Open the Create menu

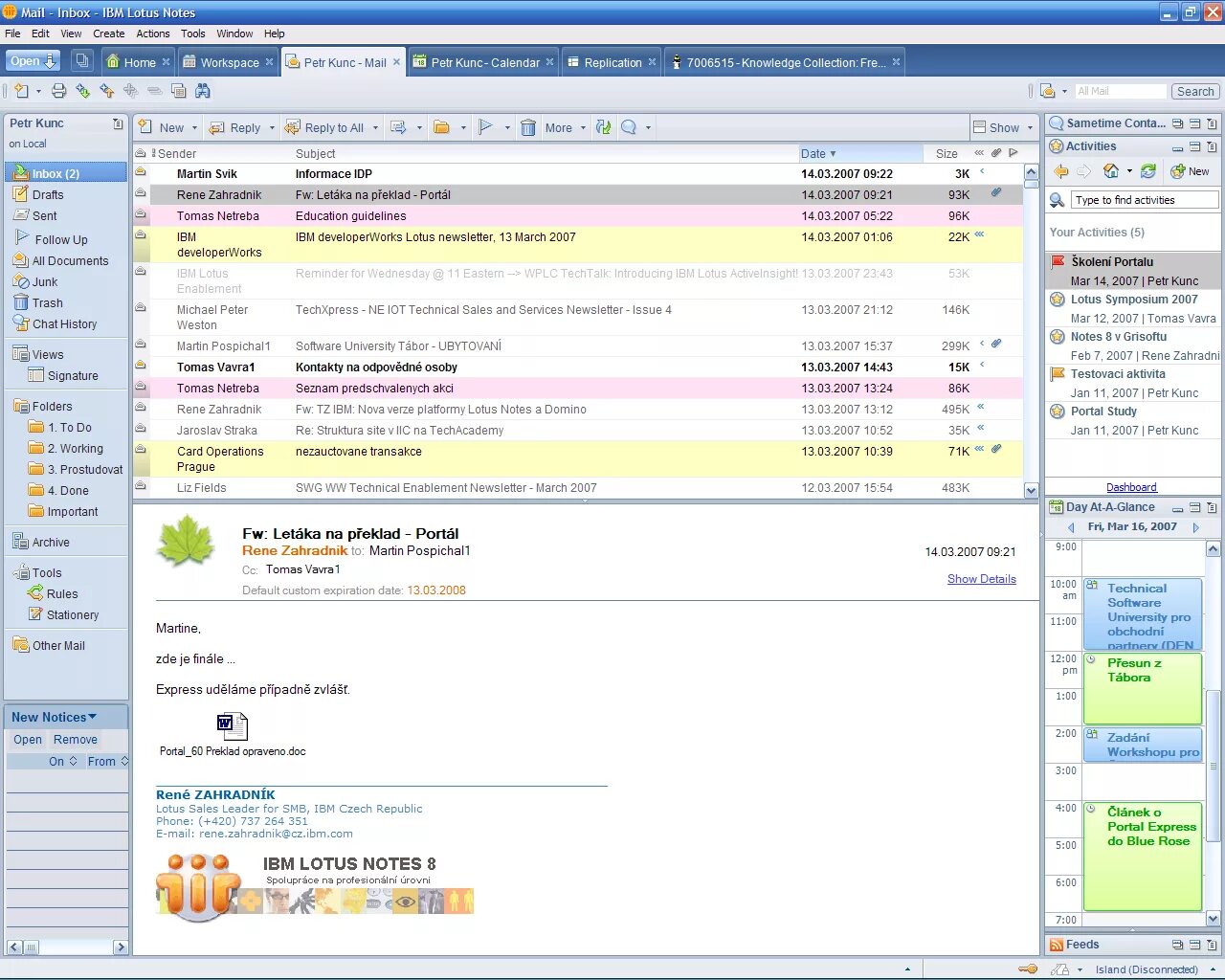[x=108, y=33]
